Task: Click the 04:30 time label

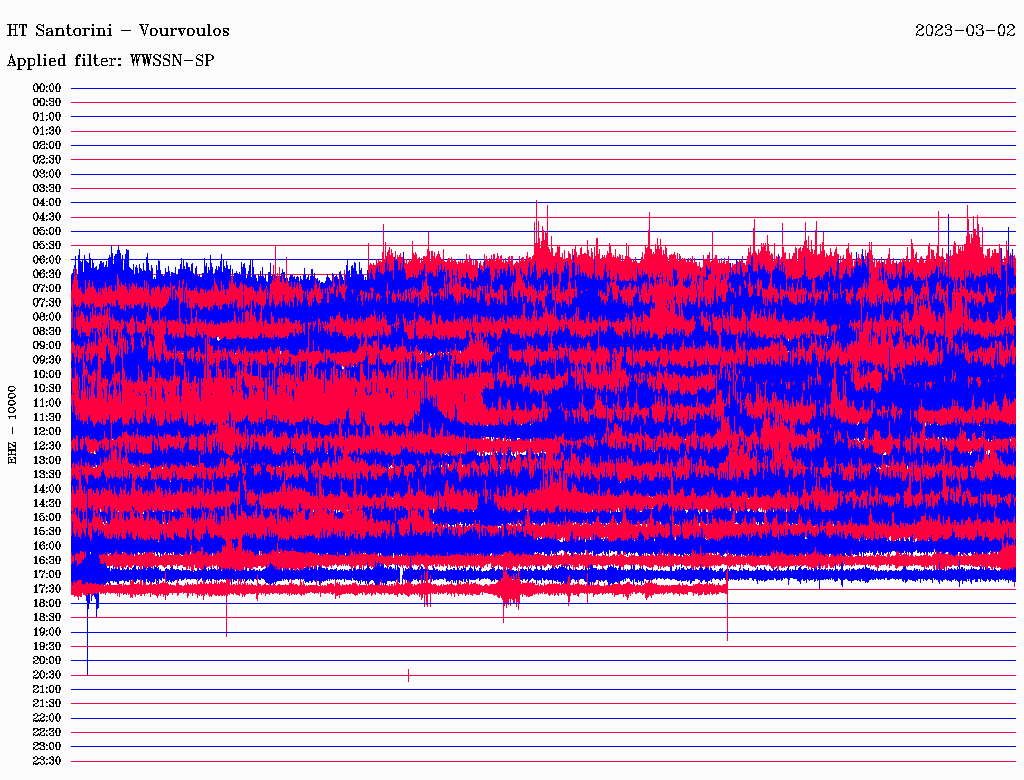Action: [x=47, y=217]
